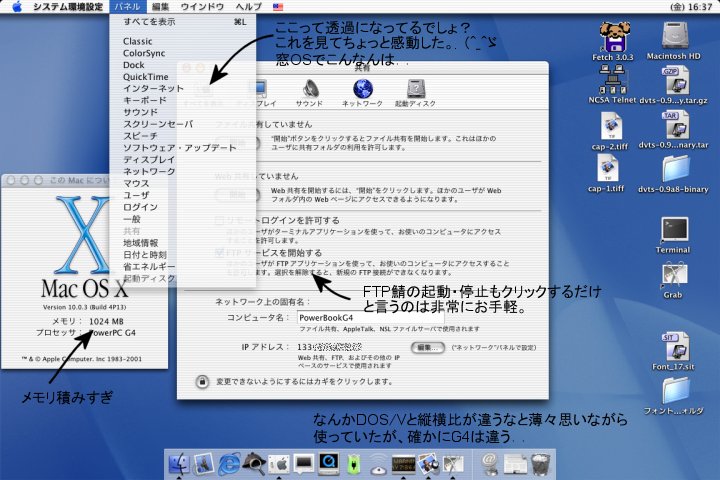720x480 pixels.
Task: Open the Apple menu
Action: tap(17, 6)
